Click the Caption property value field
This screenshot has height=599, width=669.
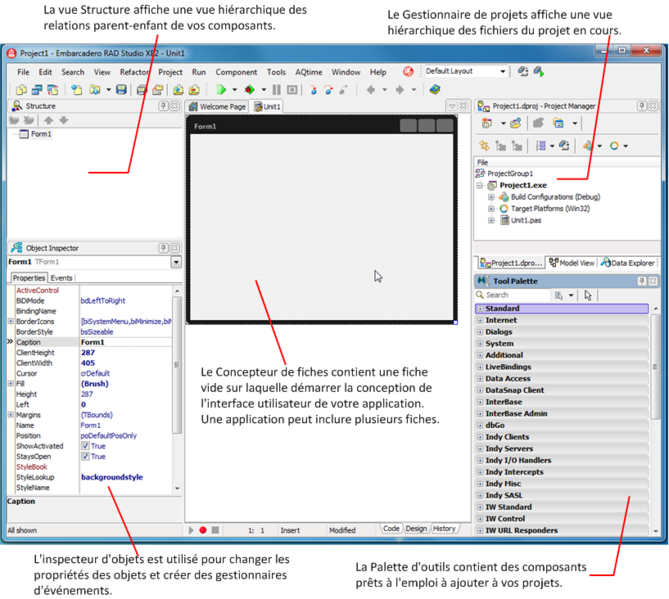click(x=125, y=342)
